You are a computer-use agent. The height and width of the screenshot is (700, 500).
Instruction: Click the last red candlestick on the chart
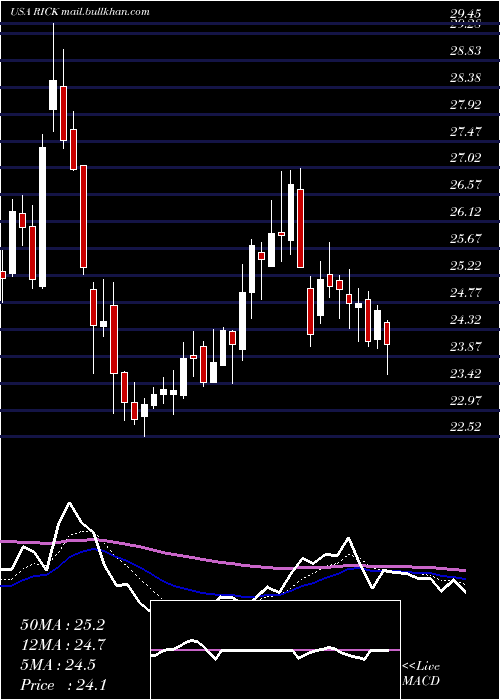coord(387,333)
